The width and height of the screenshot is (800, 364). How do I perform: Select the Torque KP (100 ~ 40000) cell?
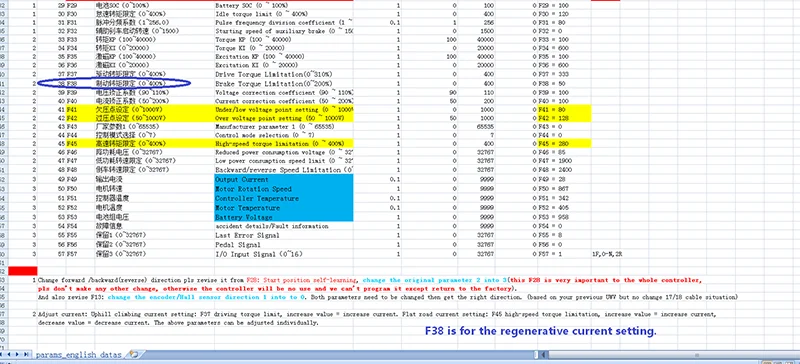[283, 39]
